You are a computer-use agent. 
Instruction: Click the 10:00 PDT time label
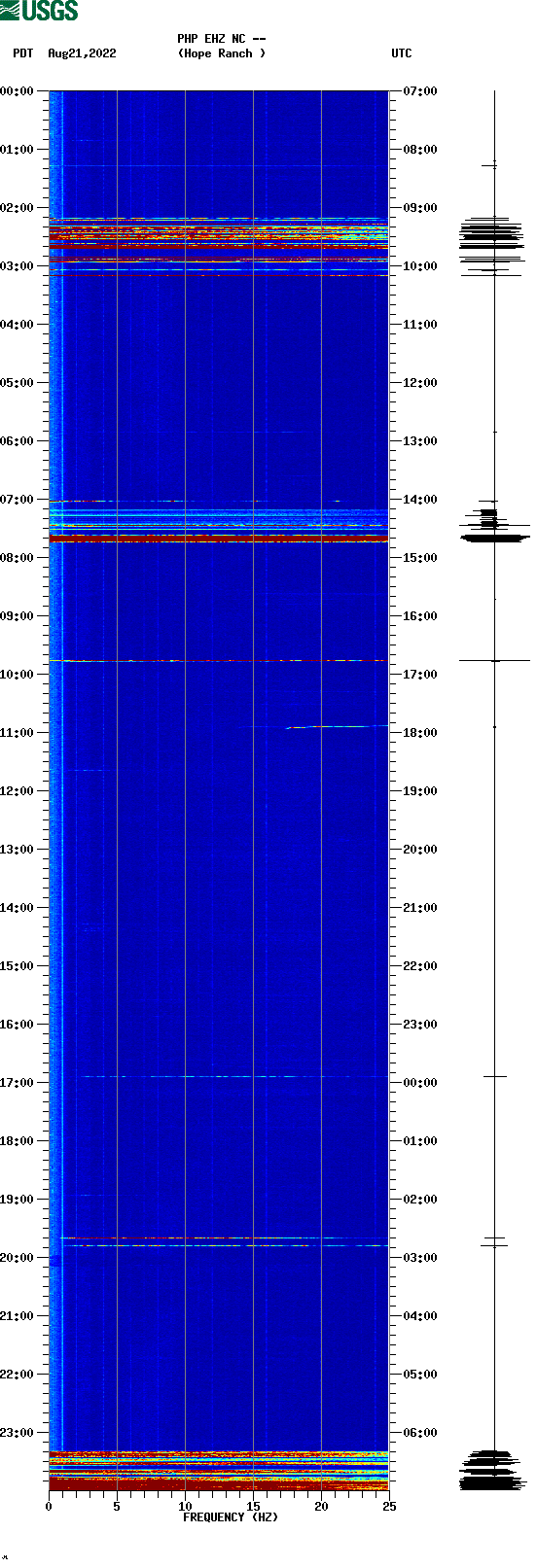18,674
